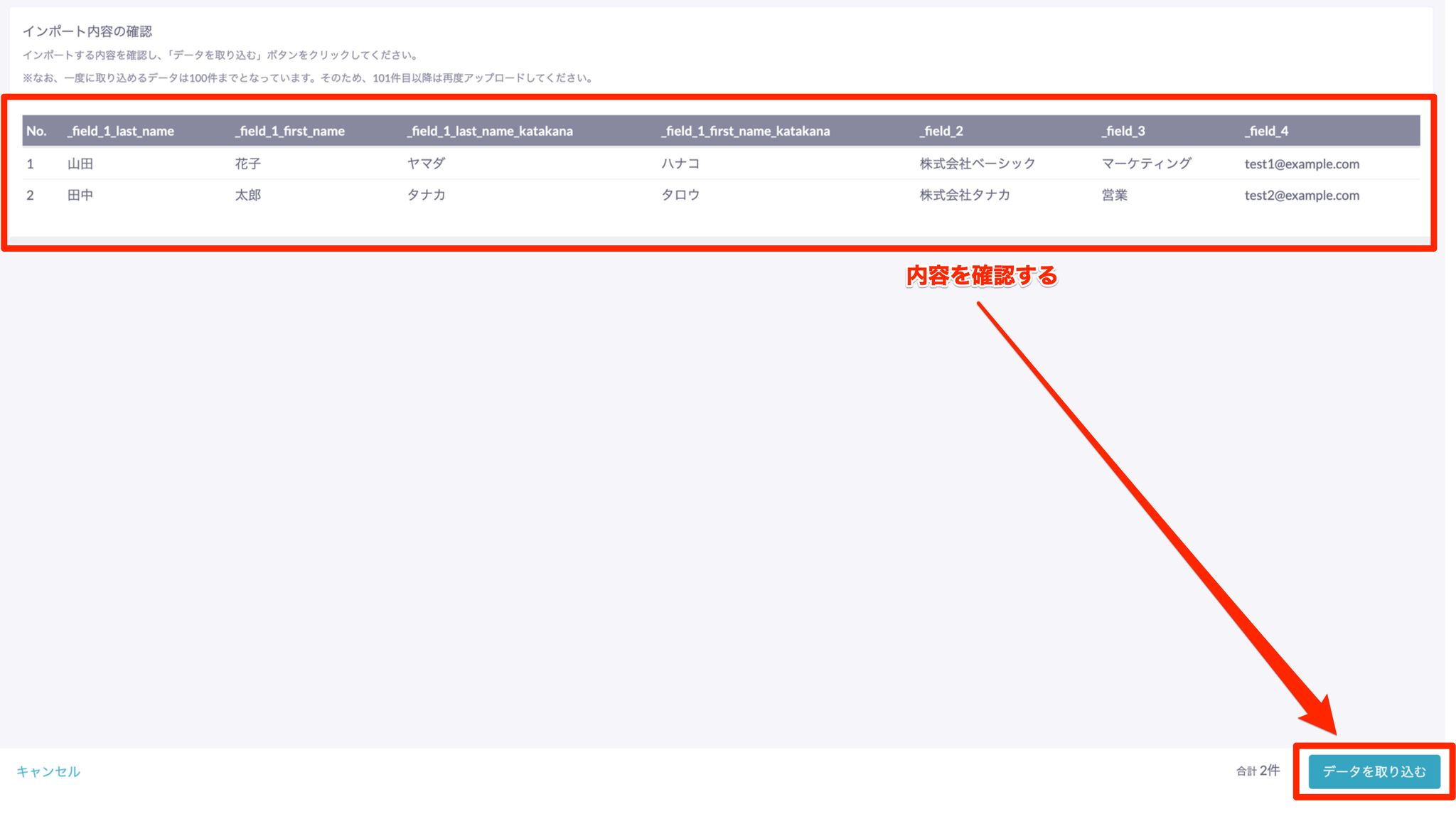
Task: Click the 株式会社ベーシック company cell
Action: coord(977,164)
